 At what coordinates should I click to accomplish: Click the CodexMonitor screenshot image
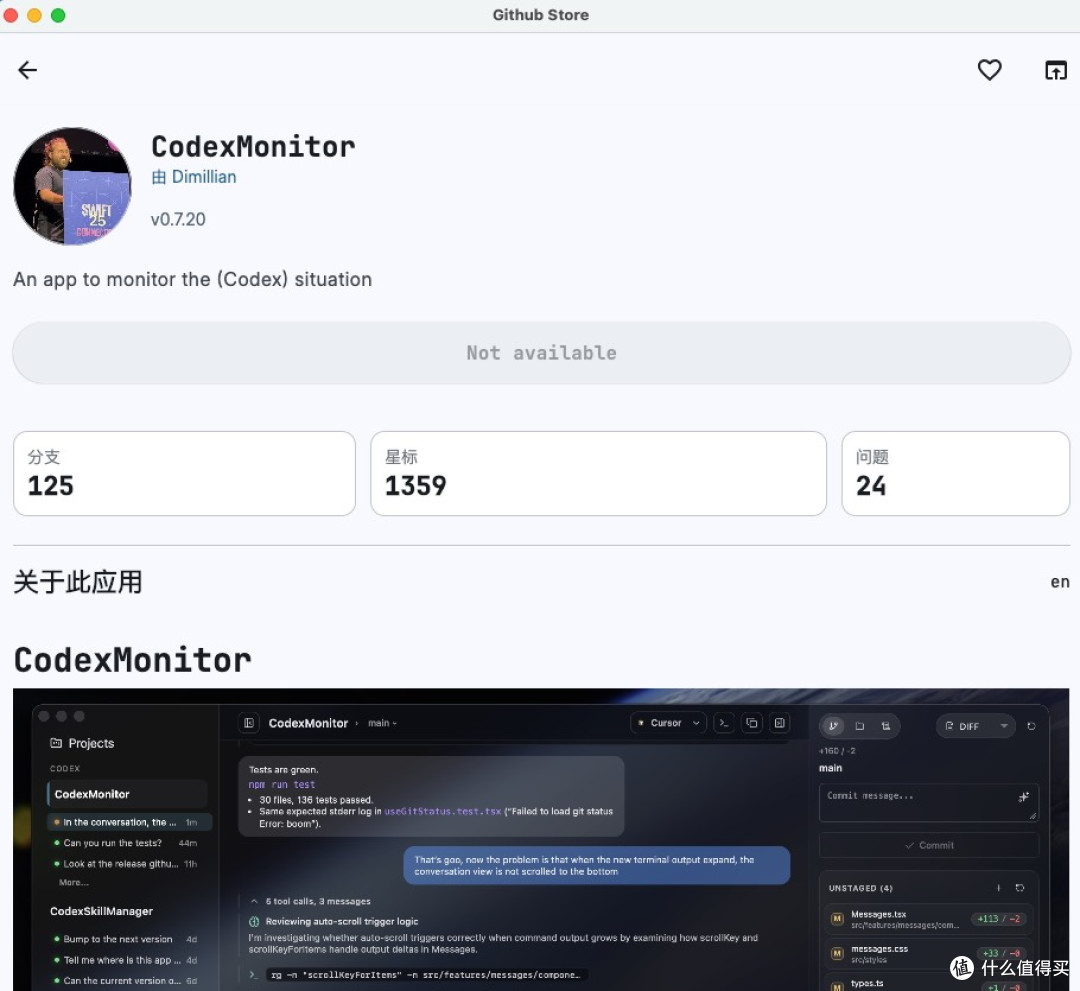541,839
